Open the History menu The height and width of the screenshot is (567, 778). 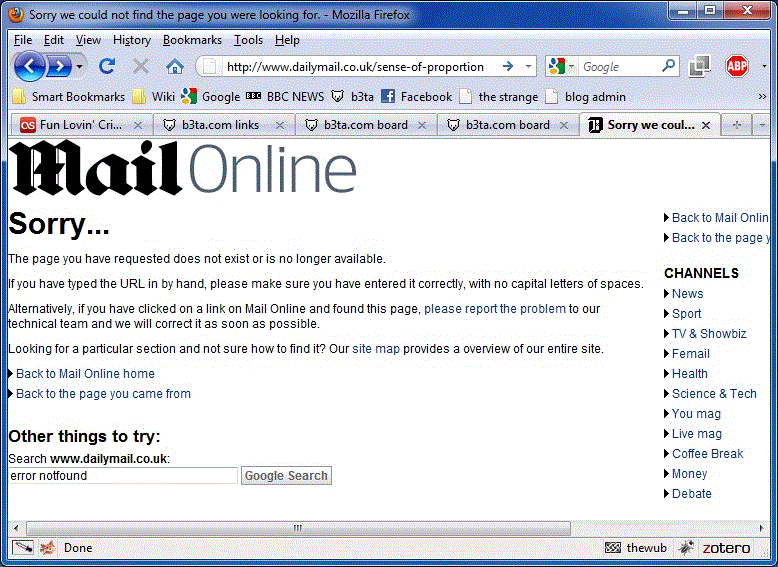pyautogui.click(x=131, y=40)
